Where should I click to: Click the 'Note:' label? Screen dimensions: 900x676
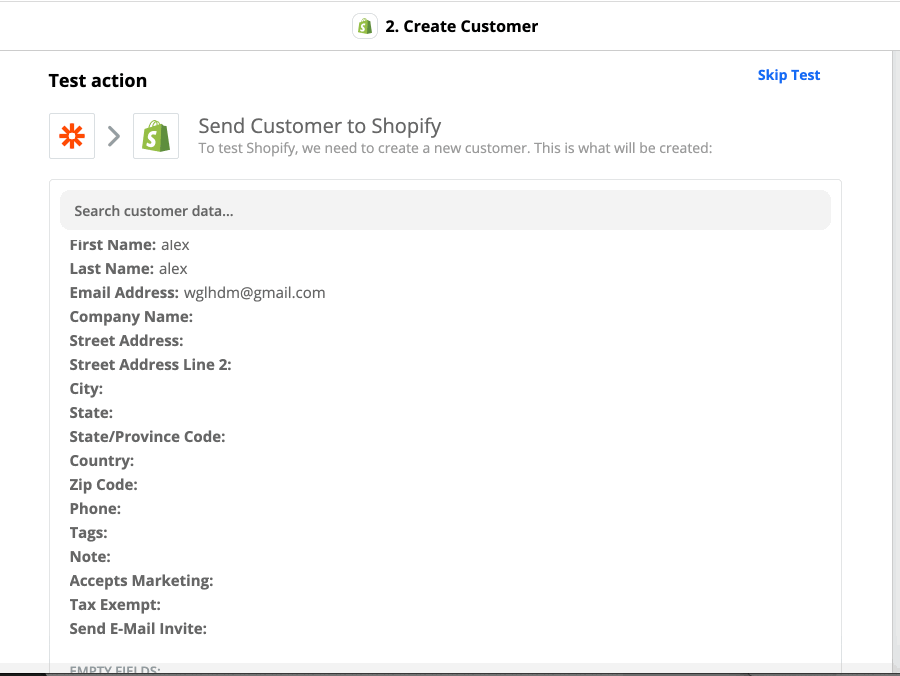click(90, 557)
